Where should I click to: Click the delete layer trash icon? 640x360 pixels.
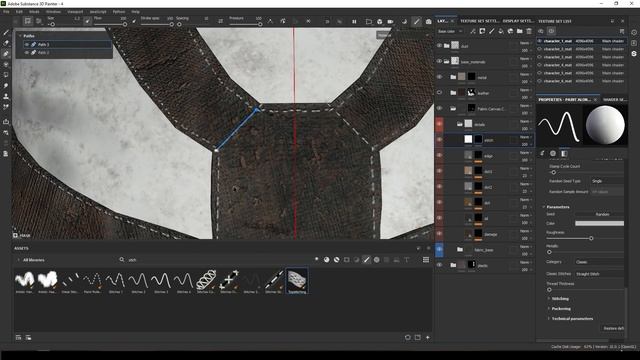[x=529, y=31]
